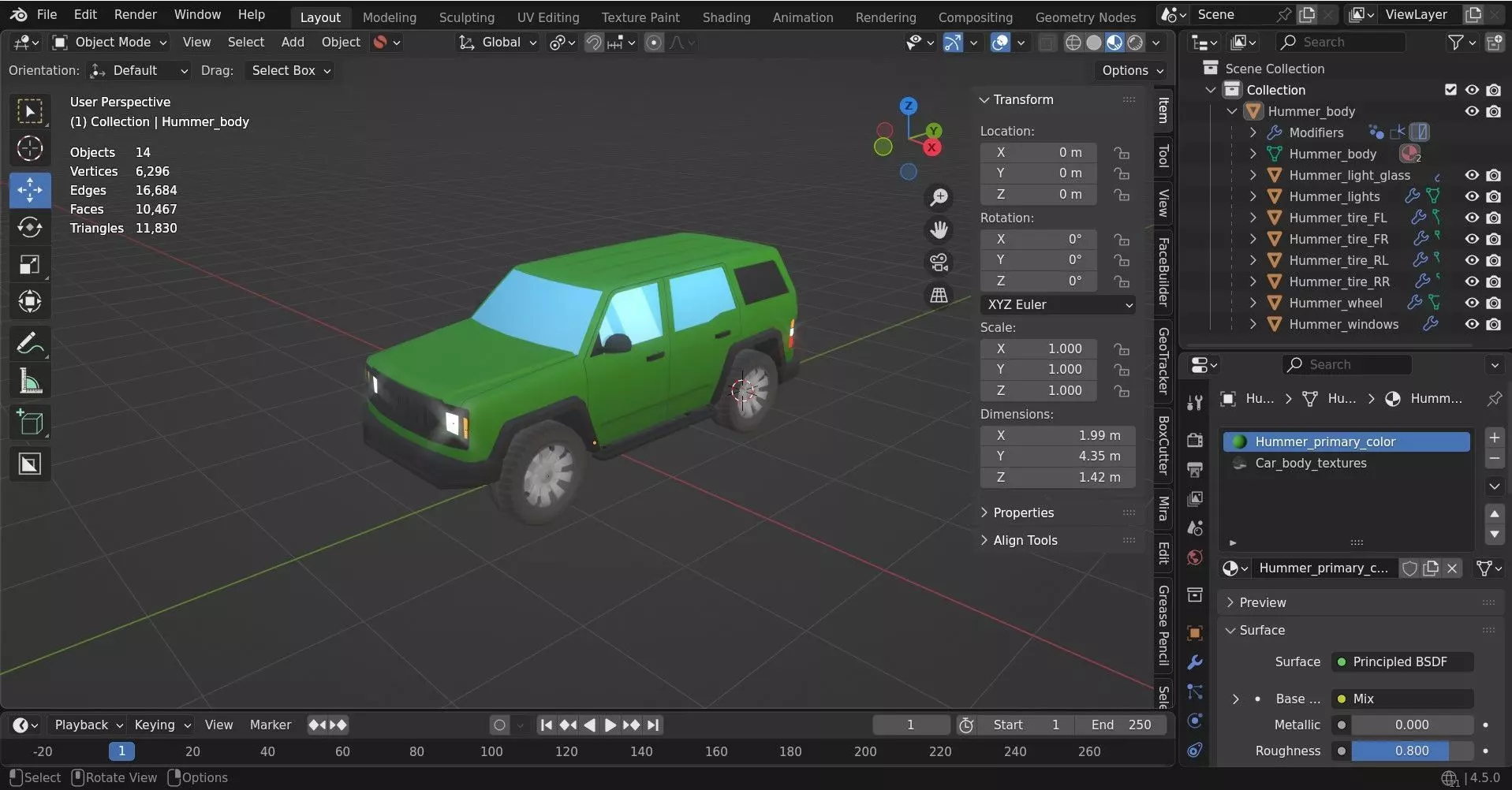The image size is (1512, 790).
Task: Activate the 3D Cursor tool
Action: pyautogui.click(x=30, y=149)
